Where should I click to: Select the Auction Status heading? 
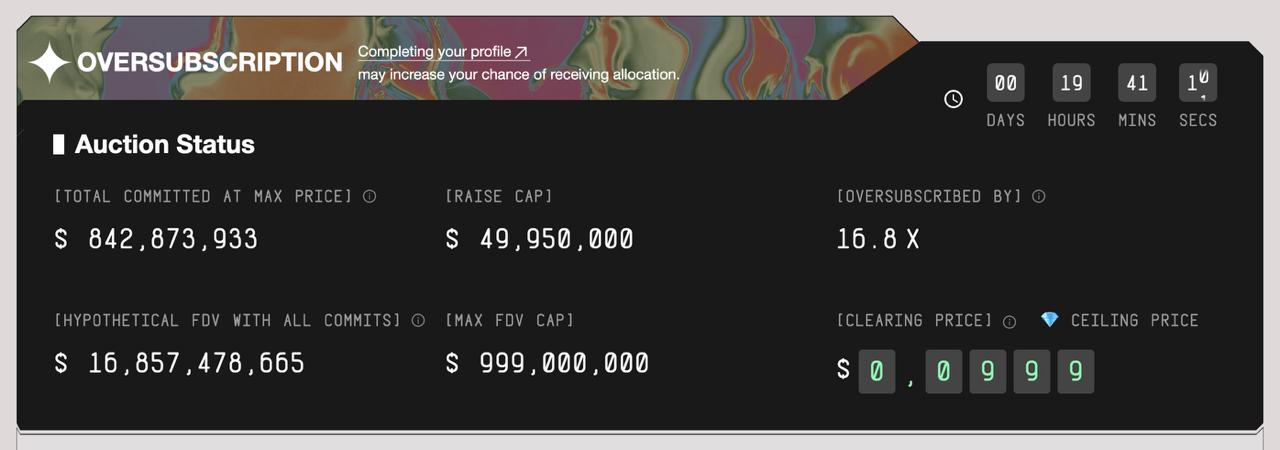(x=164, y=145)
